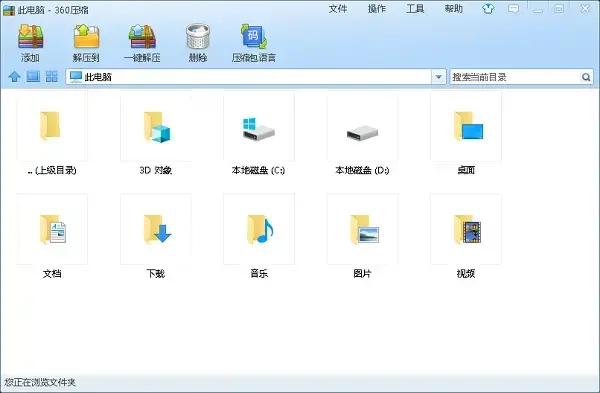The image size is (600, 393).
Task: Select the 文档 documents folder
Action: pos(52,236)
